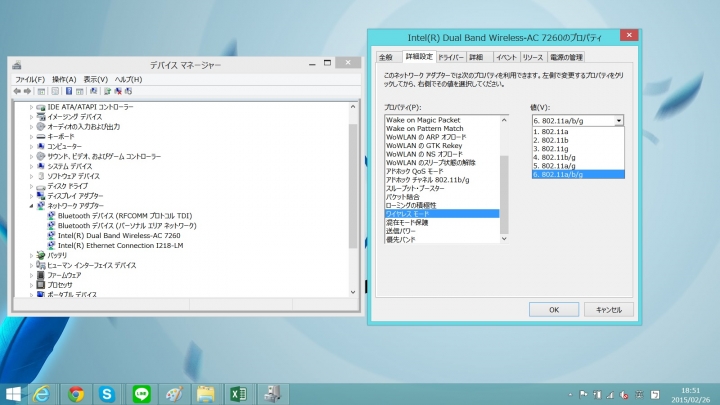Choose 4. 802.11b/g from the value list
This screenshot has height=405, width=720.
(x=578, y=158)
